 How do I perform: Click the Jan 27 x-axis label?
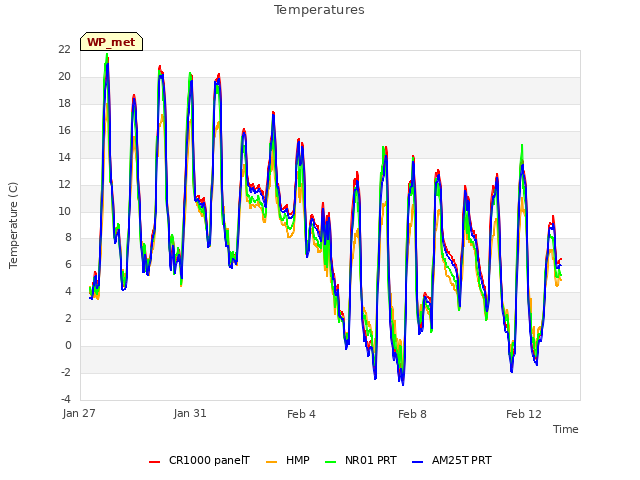click(79, 413)
